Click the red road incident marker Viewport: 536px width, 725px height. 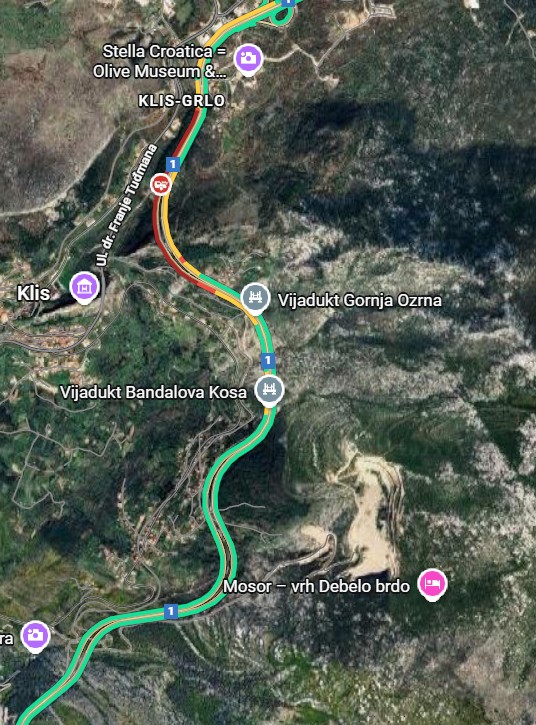pyautogui.click(x=161, y=184)
